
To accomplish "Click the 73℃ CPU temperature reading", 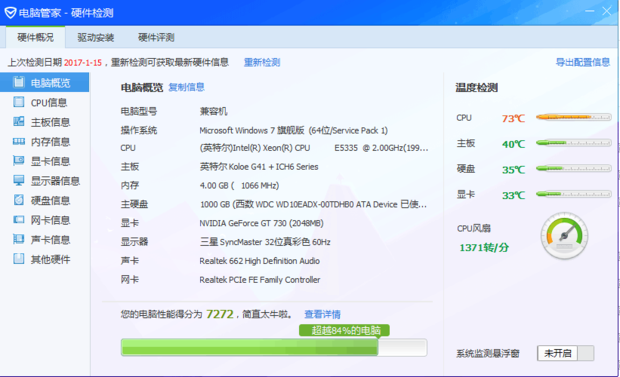I will (x=513, y=118).
